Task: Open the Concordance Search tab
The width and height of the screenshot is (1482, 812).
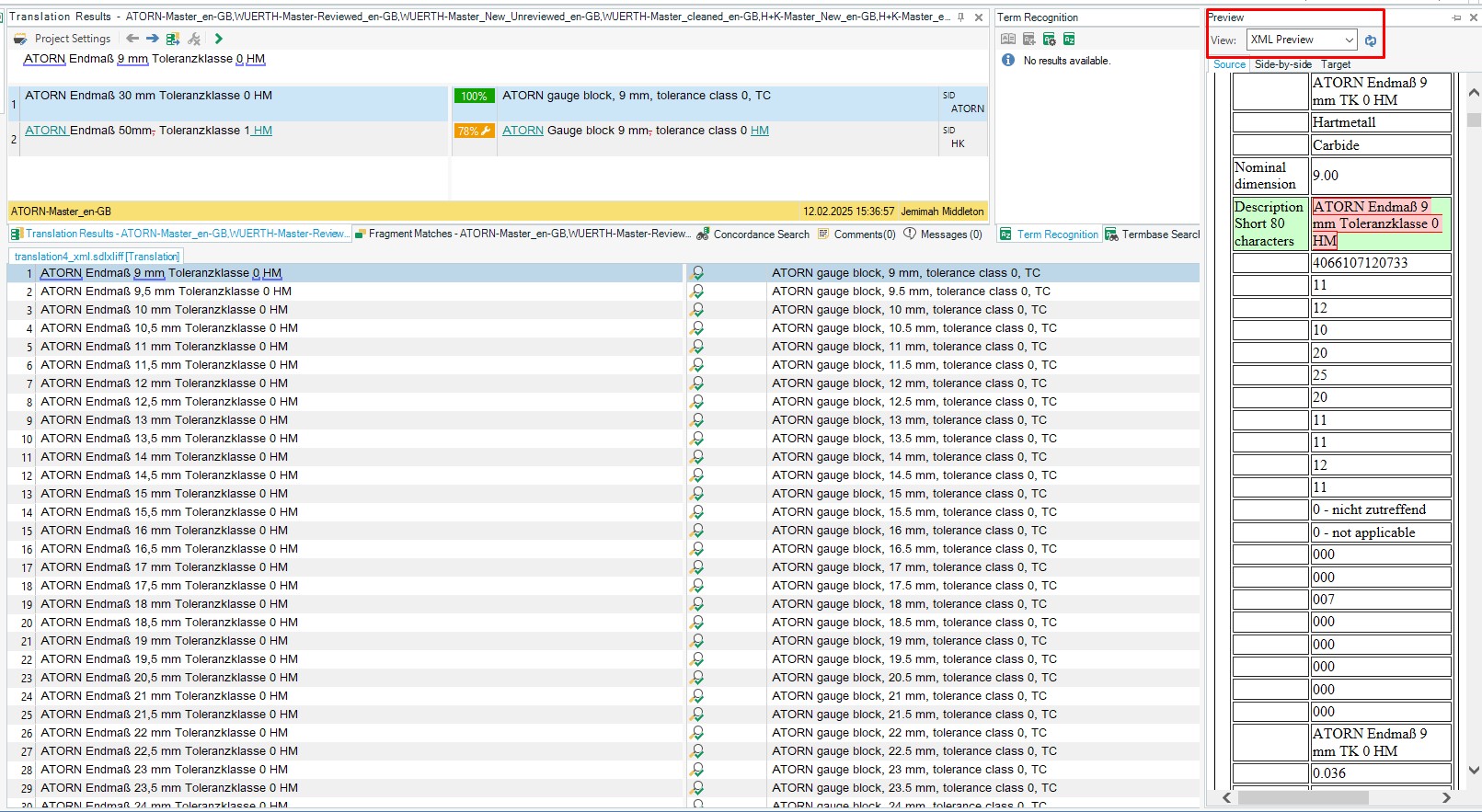Action: [753, 234]
